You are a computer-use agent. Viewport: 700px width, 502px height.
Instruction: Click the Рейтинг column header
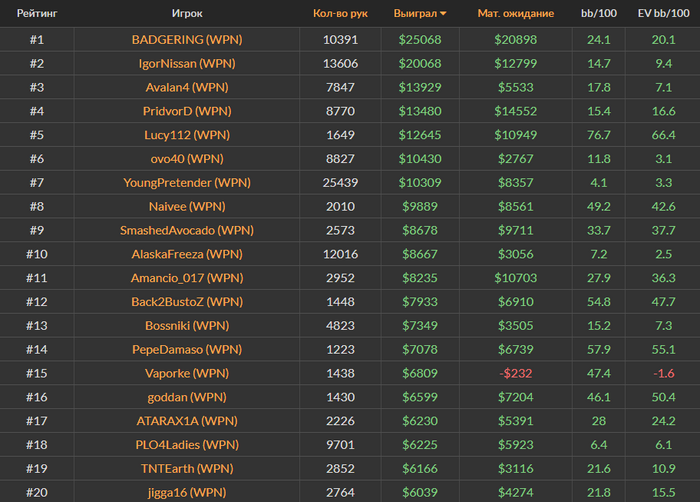coord(36,14)
